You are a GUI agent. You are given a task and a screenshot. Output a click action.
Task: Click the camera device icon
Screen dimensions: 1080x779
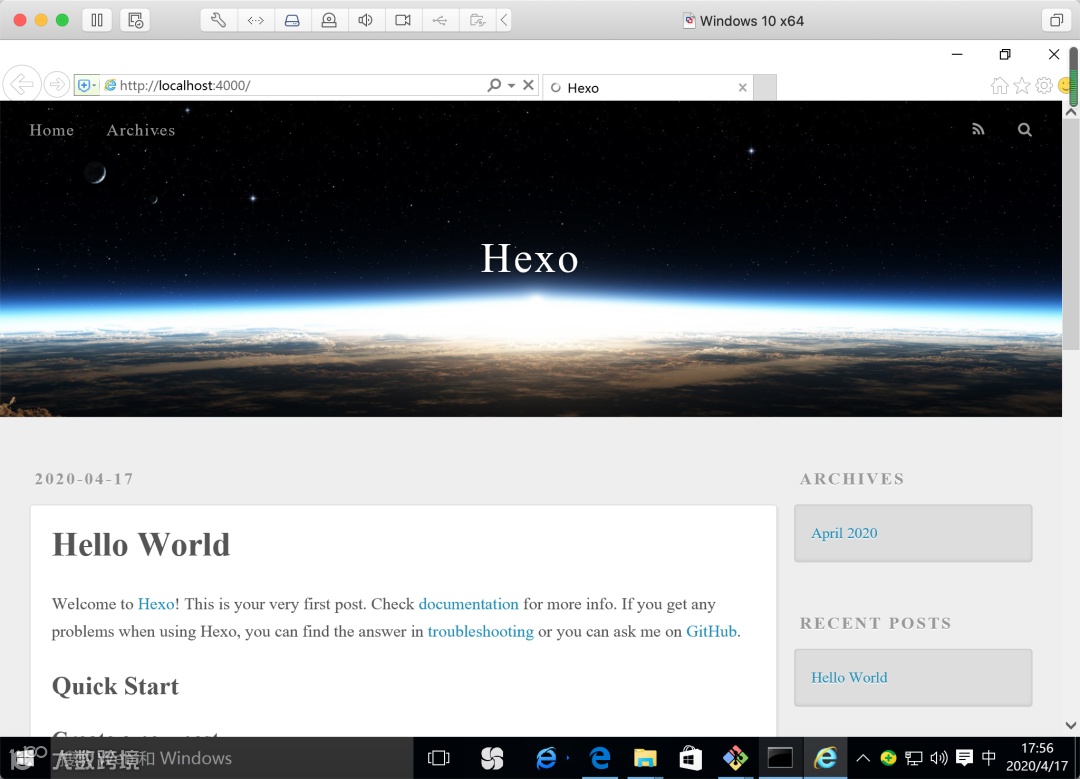403,20
